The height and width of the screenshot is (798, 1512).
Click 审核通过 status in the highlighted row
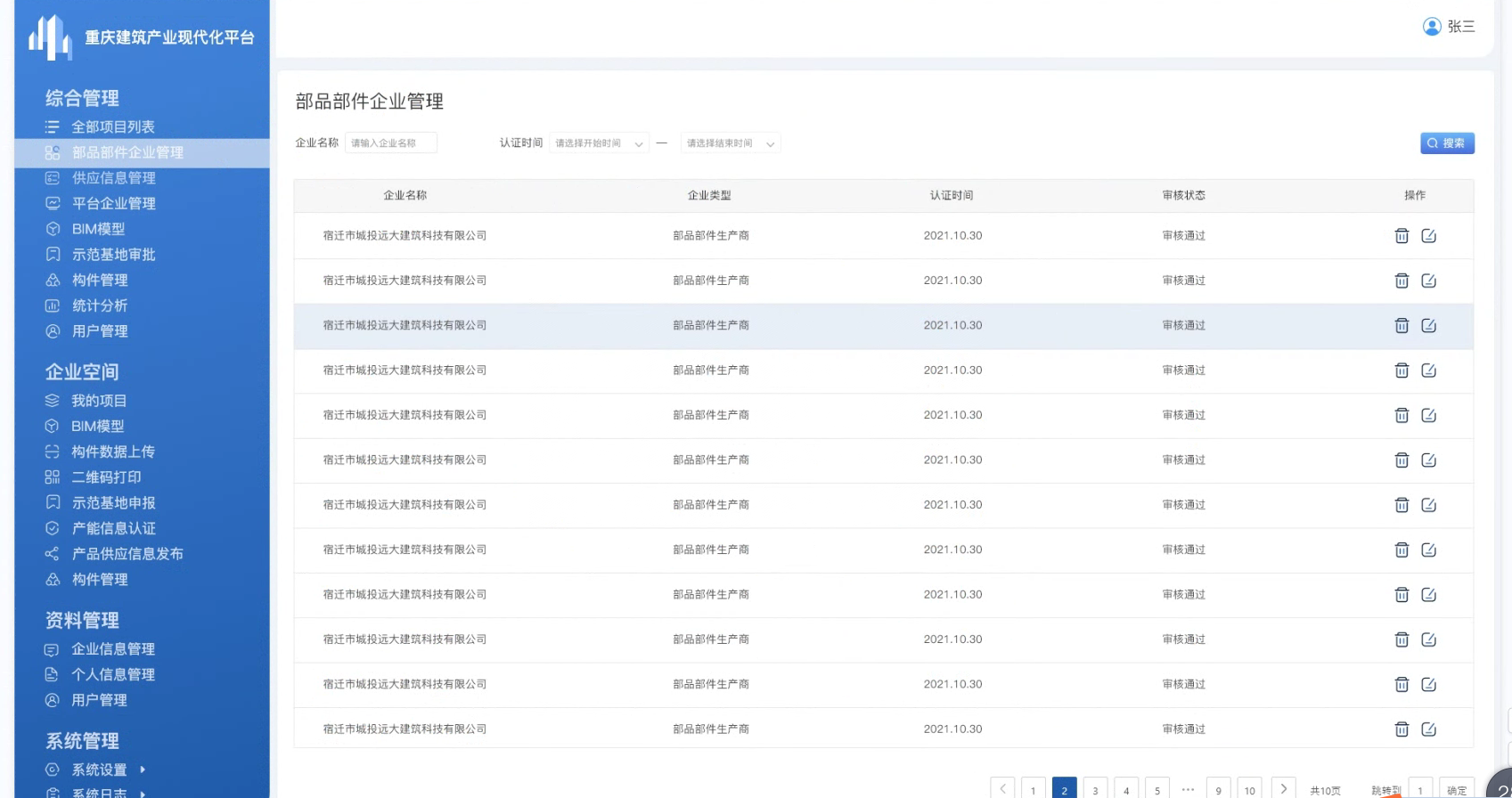tap(1184, 326)
